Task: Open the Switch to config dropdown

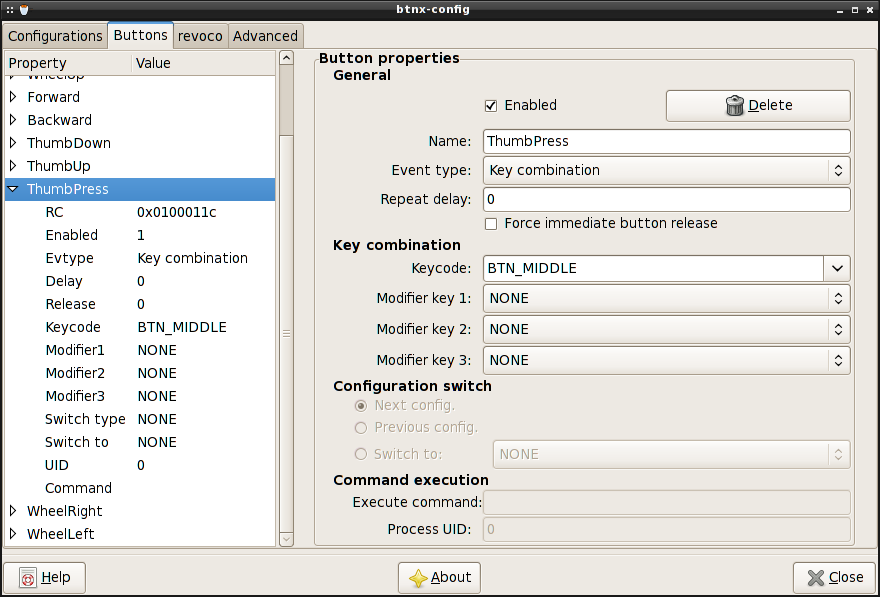Action: pos(672,454)
